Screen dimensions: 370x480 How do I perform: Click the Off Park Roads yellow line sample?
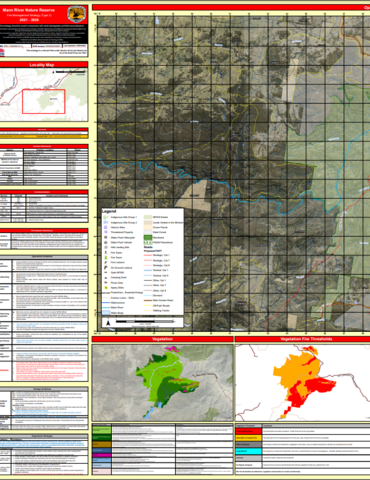pos(148,306)
